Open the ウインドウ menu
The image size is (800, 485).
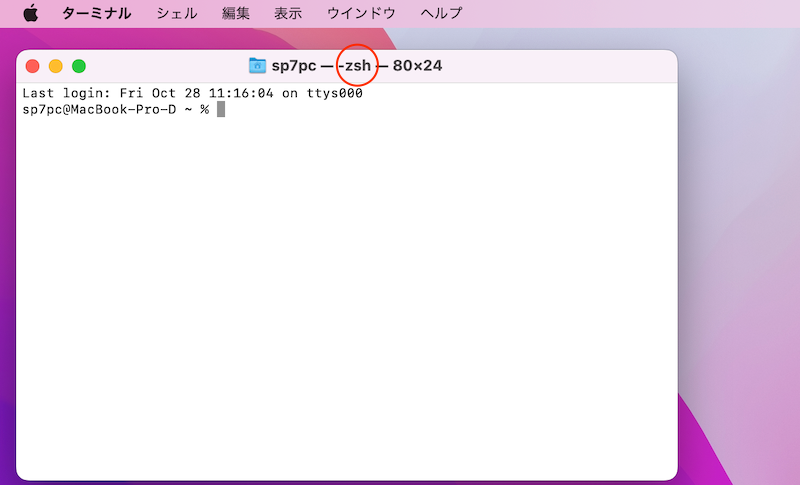(361, 13)
